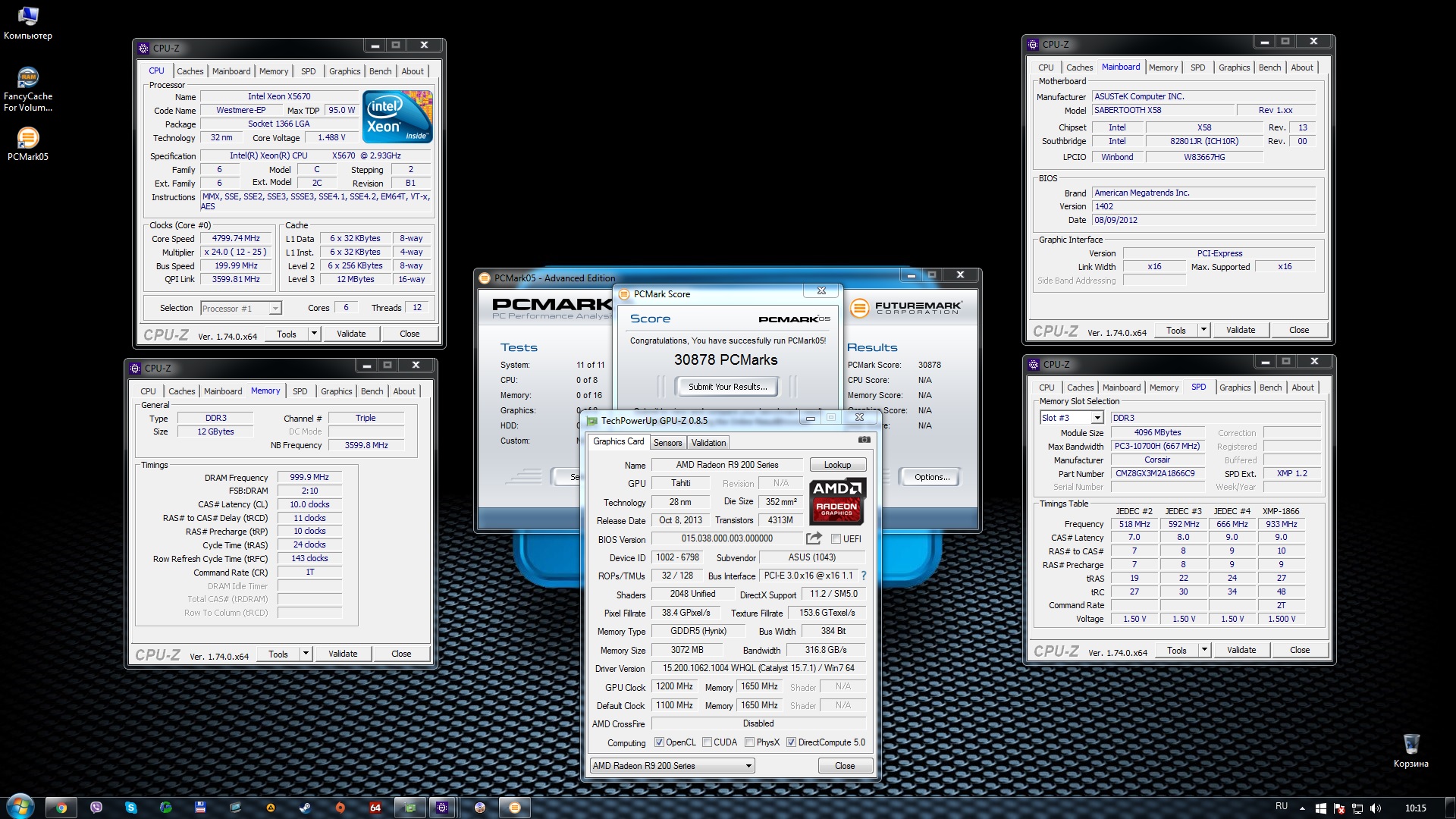Click the Show desktop strip
This screenshot has width=1456, height=819.
click(x=1451, y=808)
